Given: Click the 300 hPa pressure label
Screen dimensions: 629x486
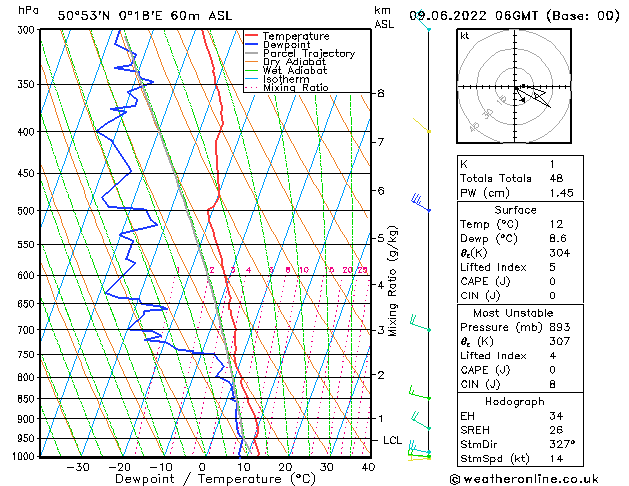Looking at the screenshot, I should (x=28, y=30).
